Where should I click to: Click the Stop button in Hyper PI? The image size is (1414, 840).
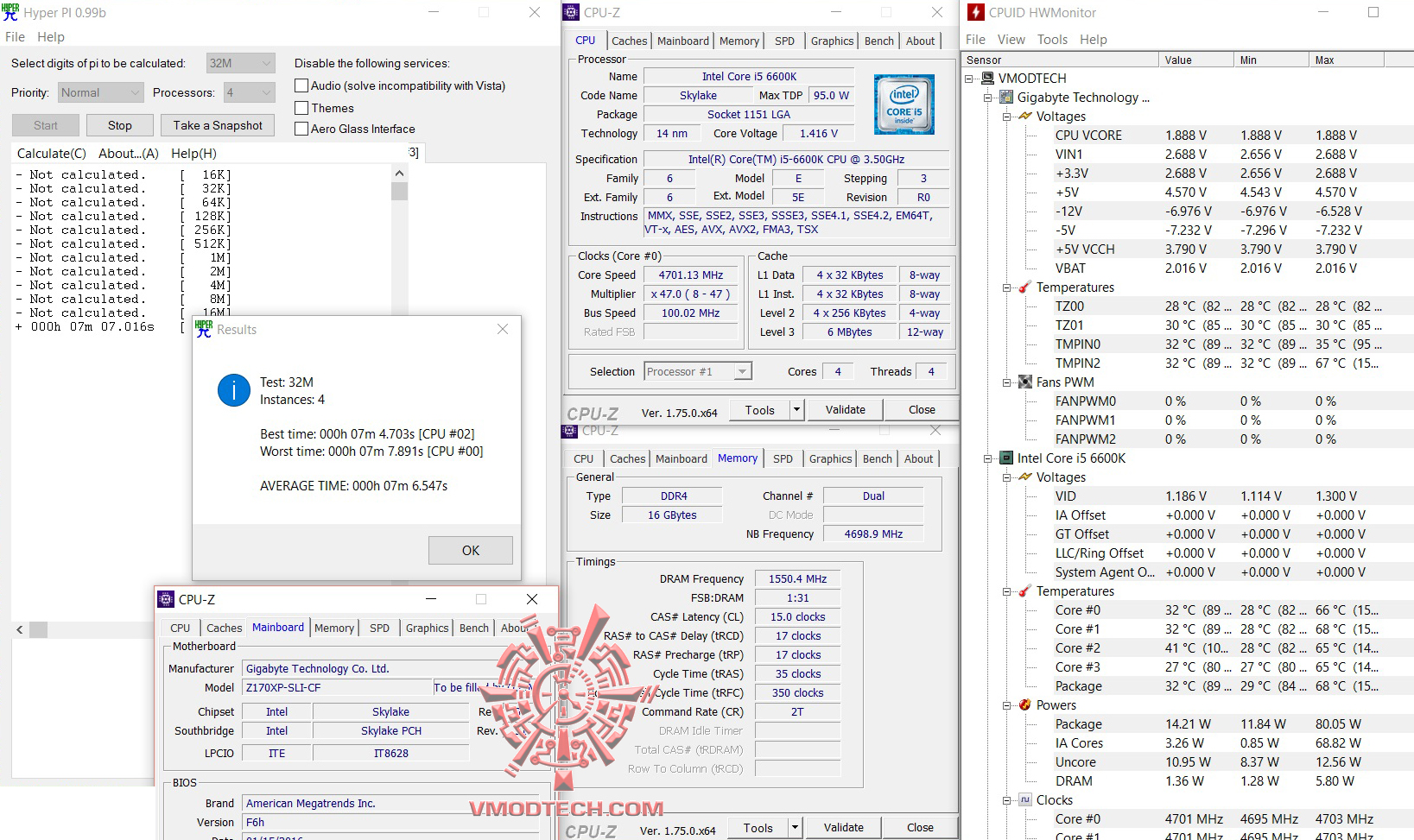click(120, 125)
